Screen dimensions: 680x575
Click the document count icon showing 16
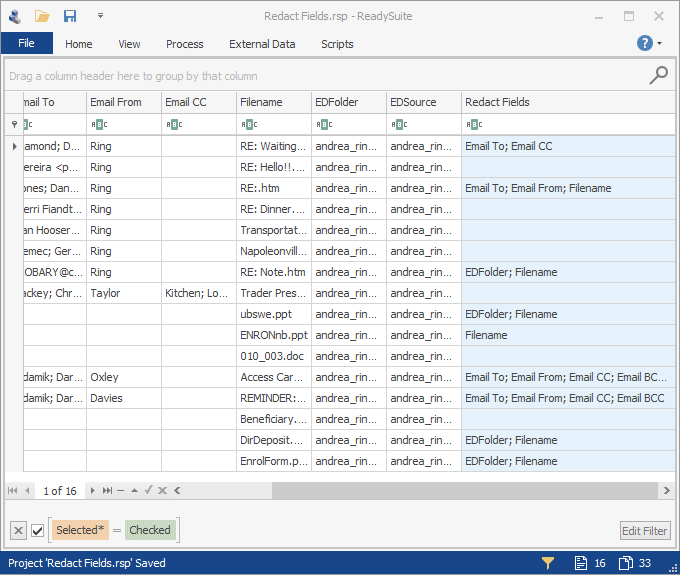(x=579, y=563)
